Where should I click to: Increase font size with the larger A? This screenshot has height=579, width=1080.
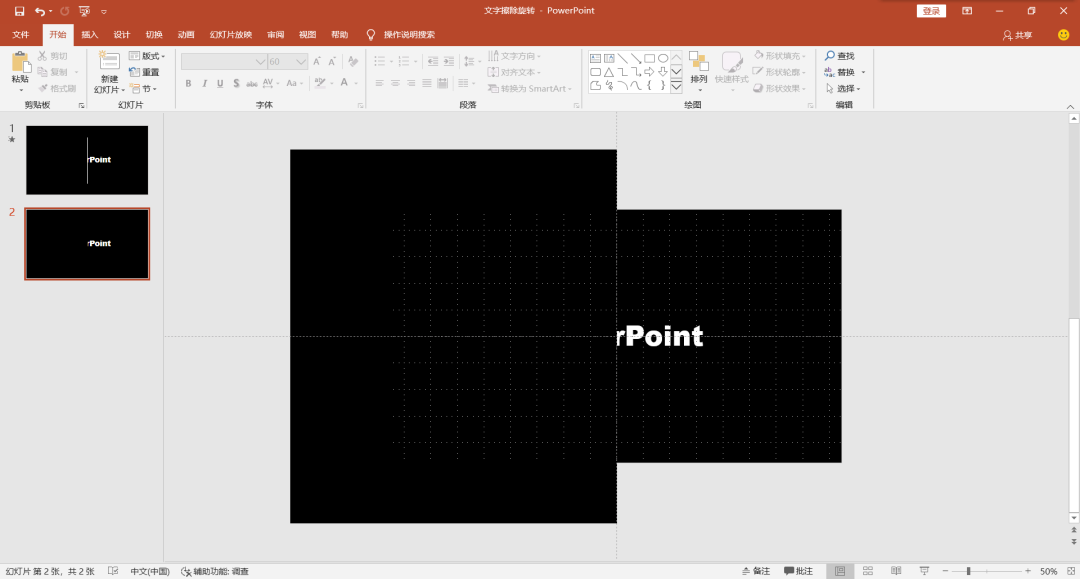317,62
